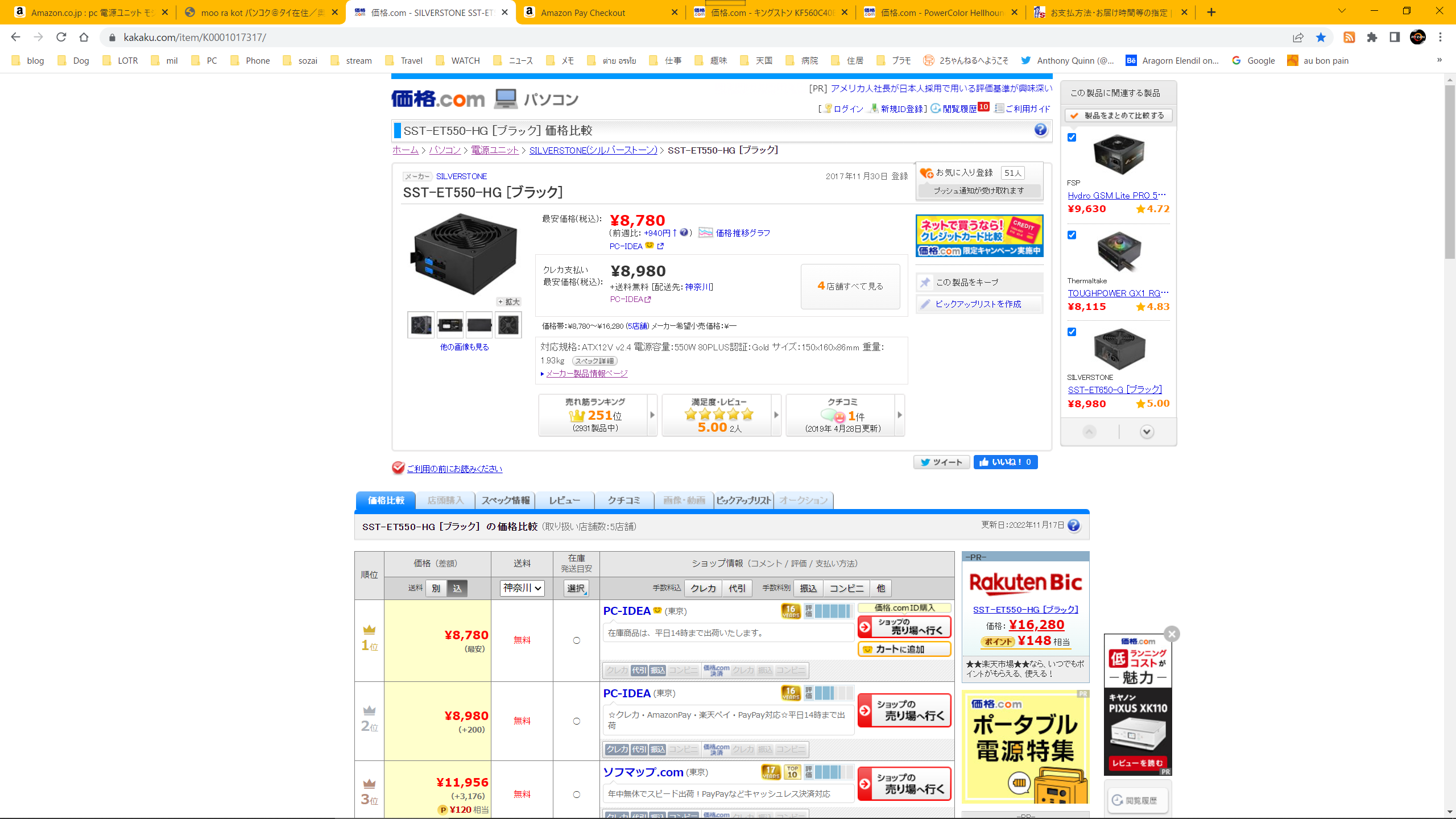Switch to the クチコミ tab

coord(624,500)
